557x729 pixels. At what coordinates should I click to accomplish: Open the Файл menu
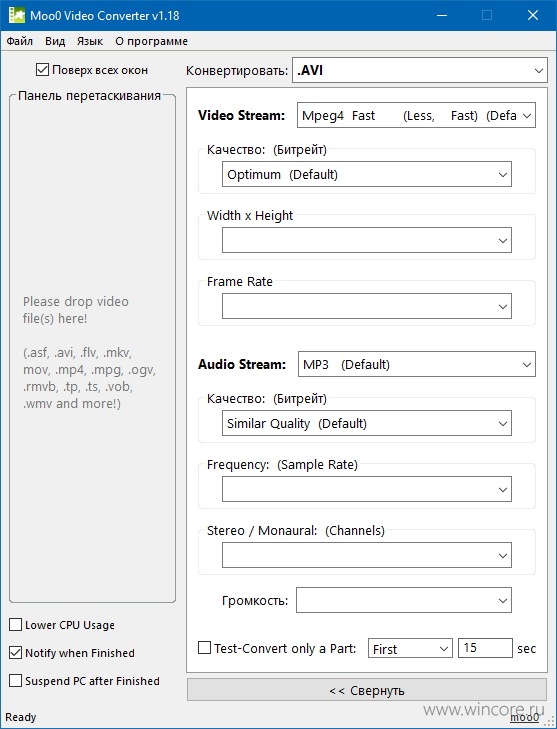(20, 41)
